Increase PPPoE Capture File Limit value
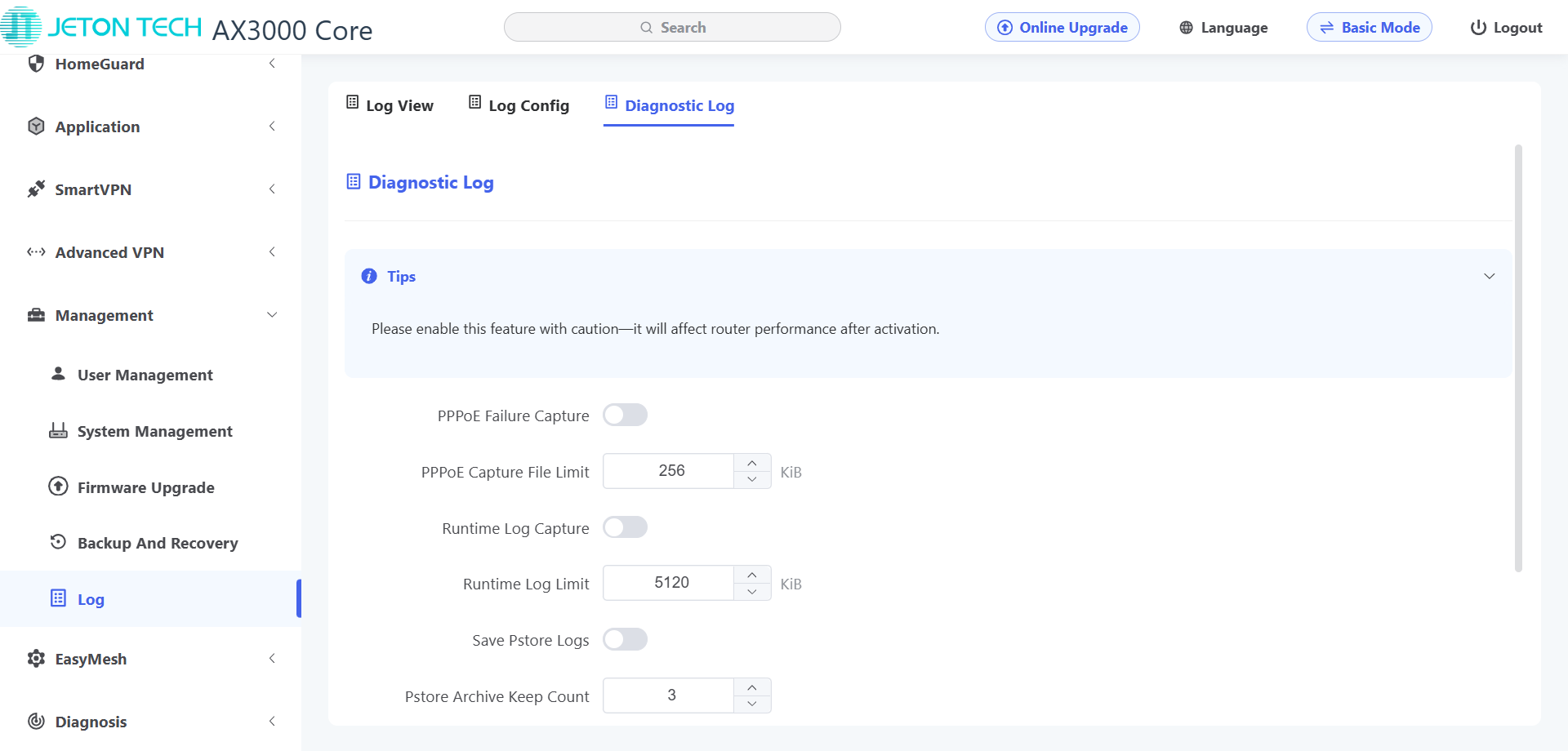This screenshot has height=751, width=1568. click(752, 463)
